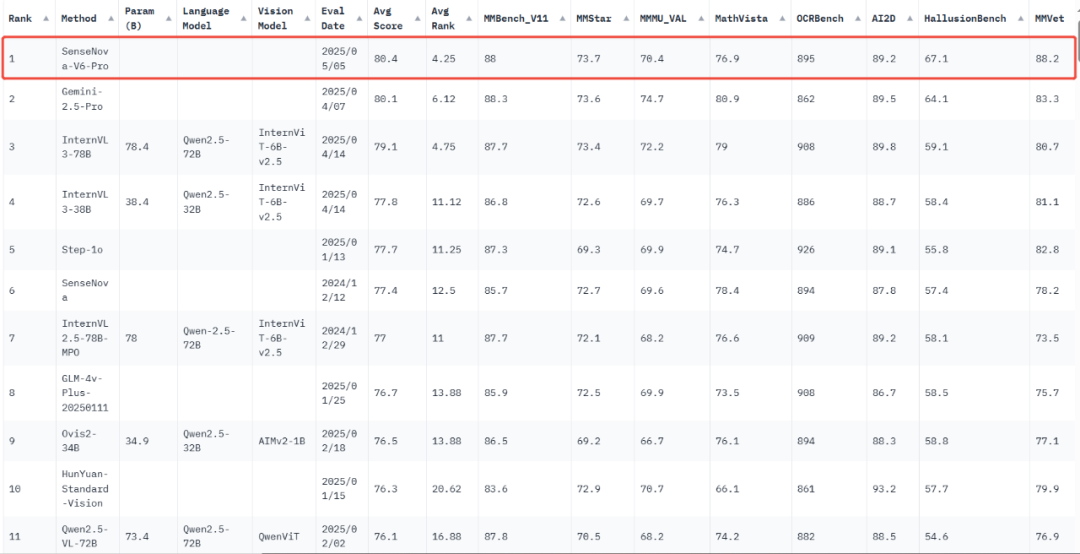
Task: Sort by MMBench_V11 column arrow
Action: pos(561,19)
